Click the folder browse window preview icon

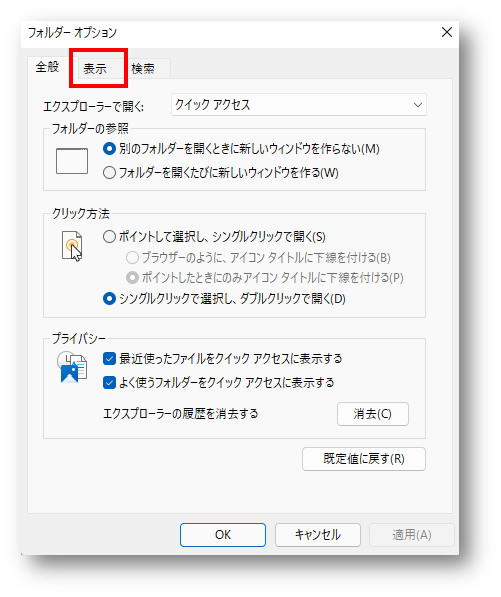72,161
